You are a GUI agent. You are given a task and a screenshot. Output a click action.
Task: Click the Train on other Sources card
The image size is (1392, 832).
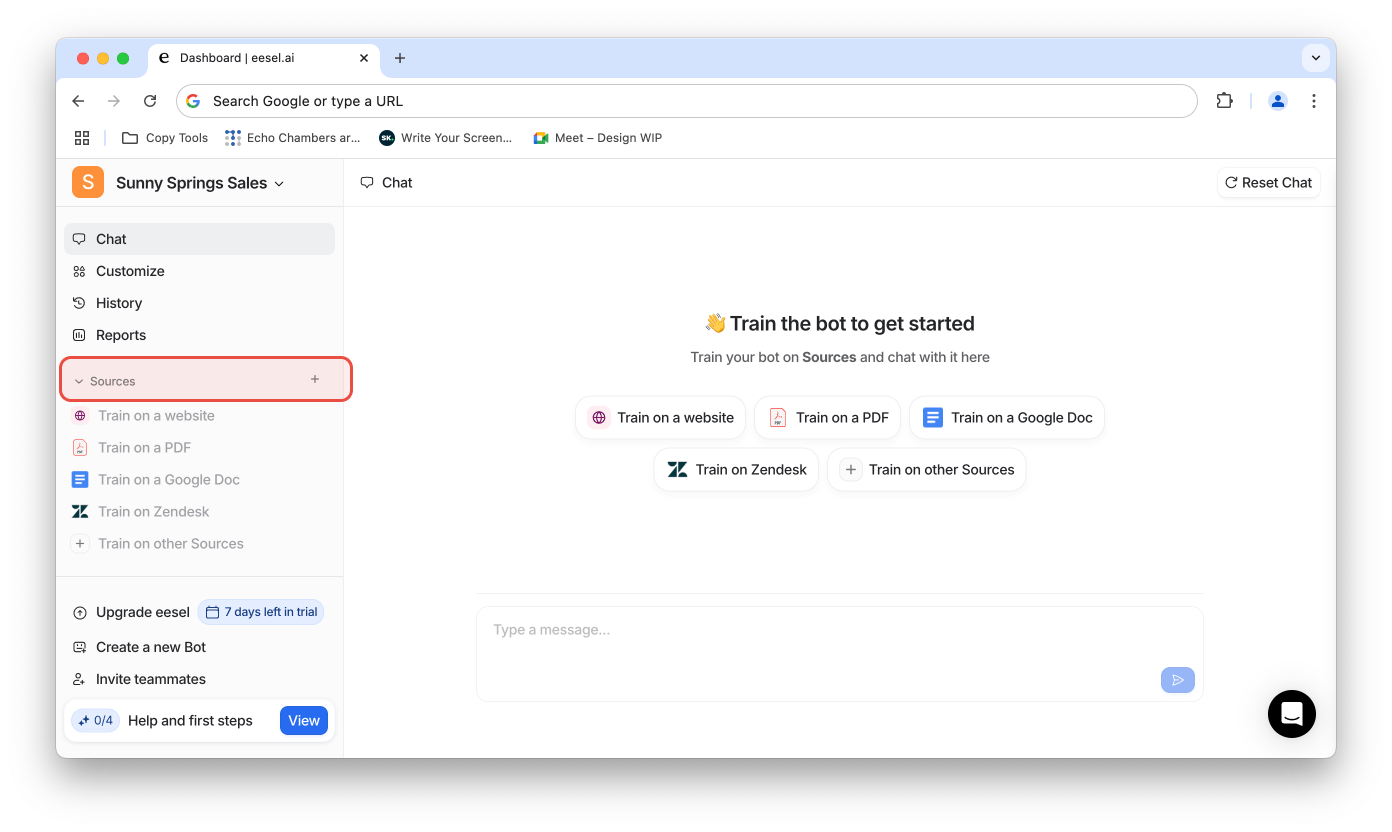click(x=927, y=470)
